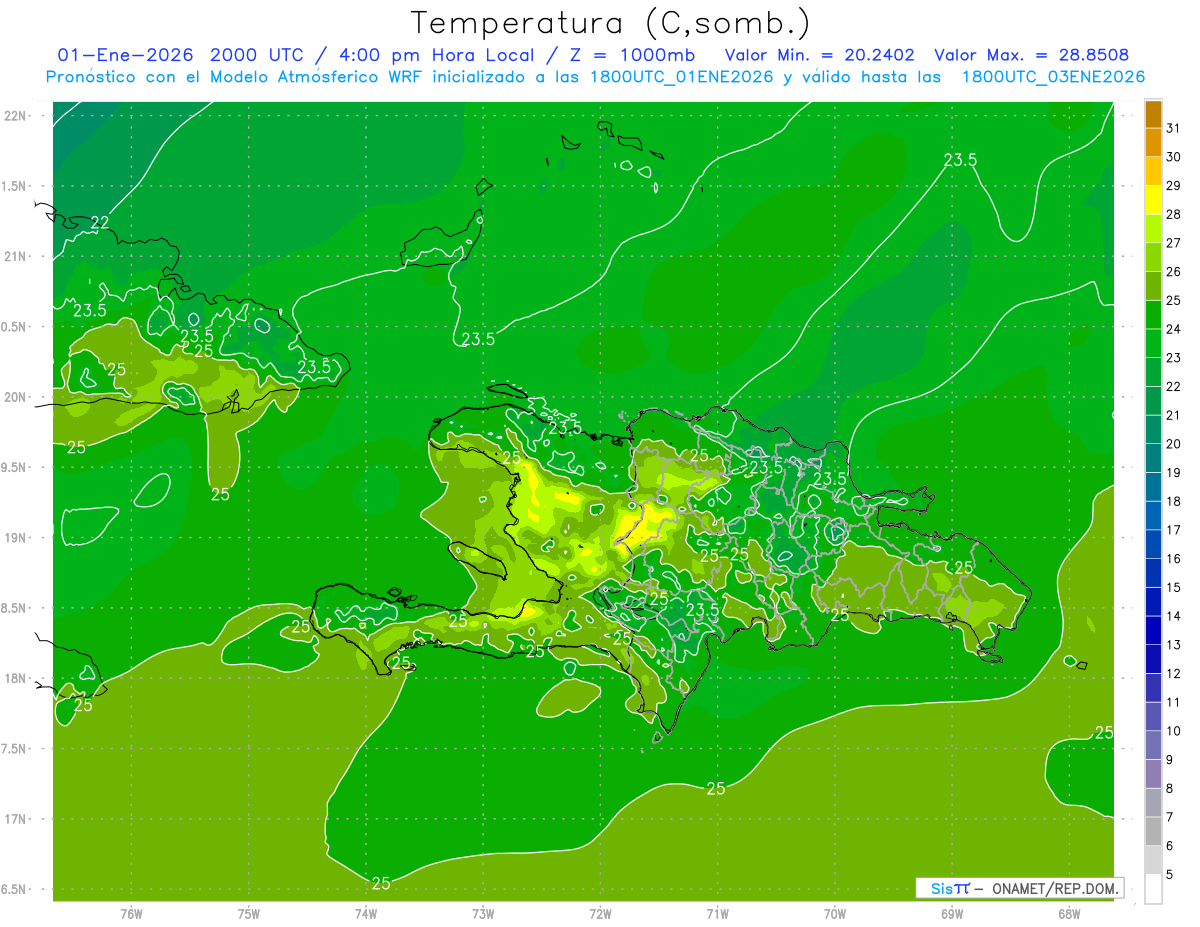Click the 18N latitude axis label

tap(16, 678)
